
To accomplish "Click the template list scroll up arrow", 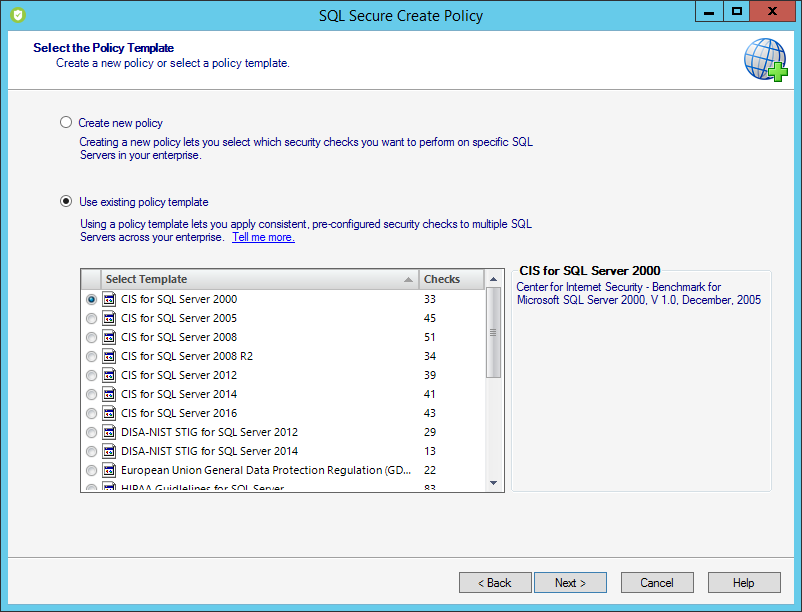I will [494, 279].
